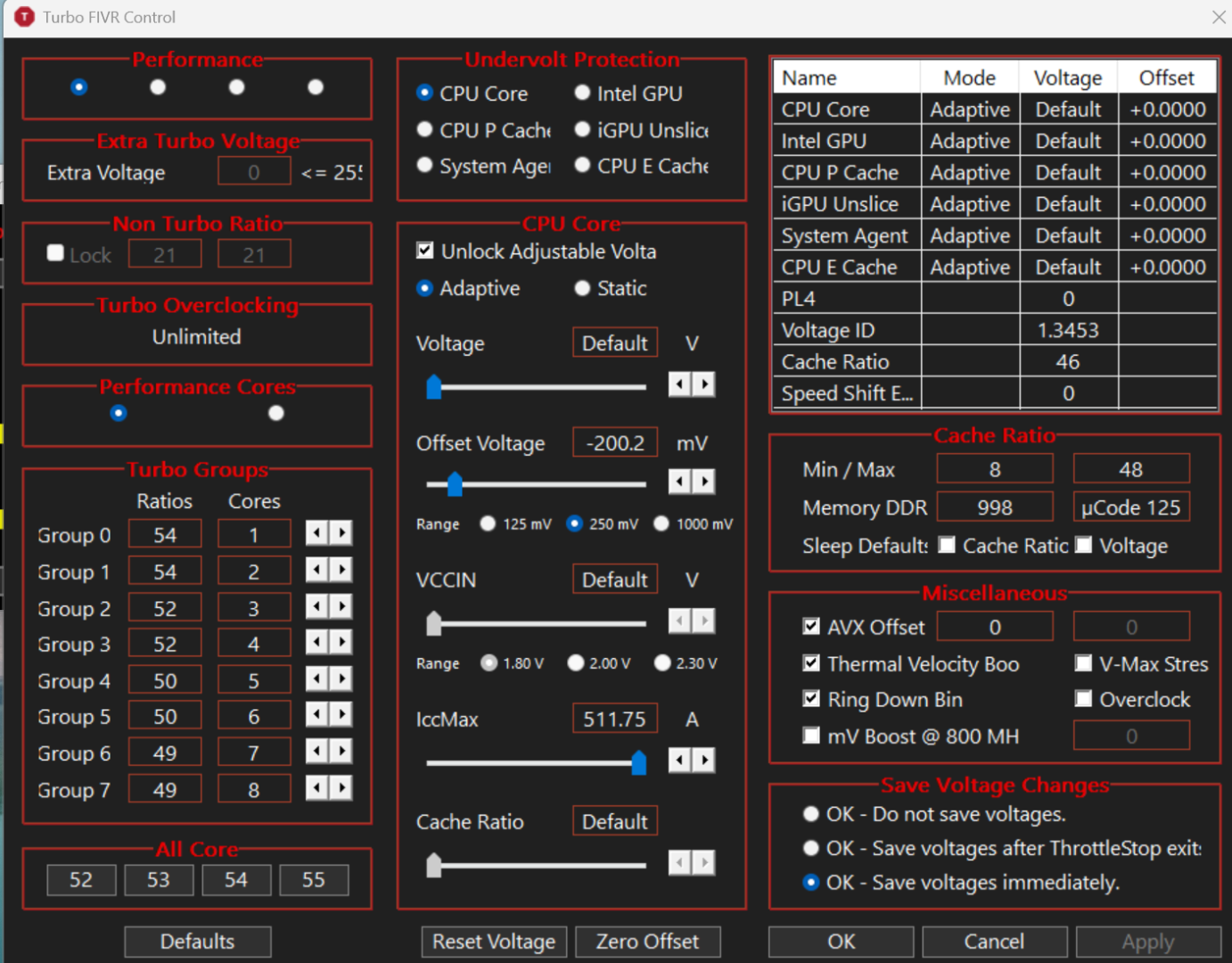This screenshot has height=963, width=1232.
Task: Click the Cache Ratio Max field 48
Action: point(1131,469)
